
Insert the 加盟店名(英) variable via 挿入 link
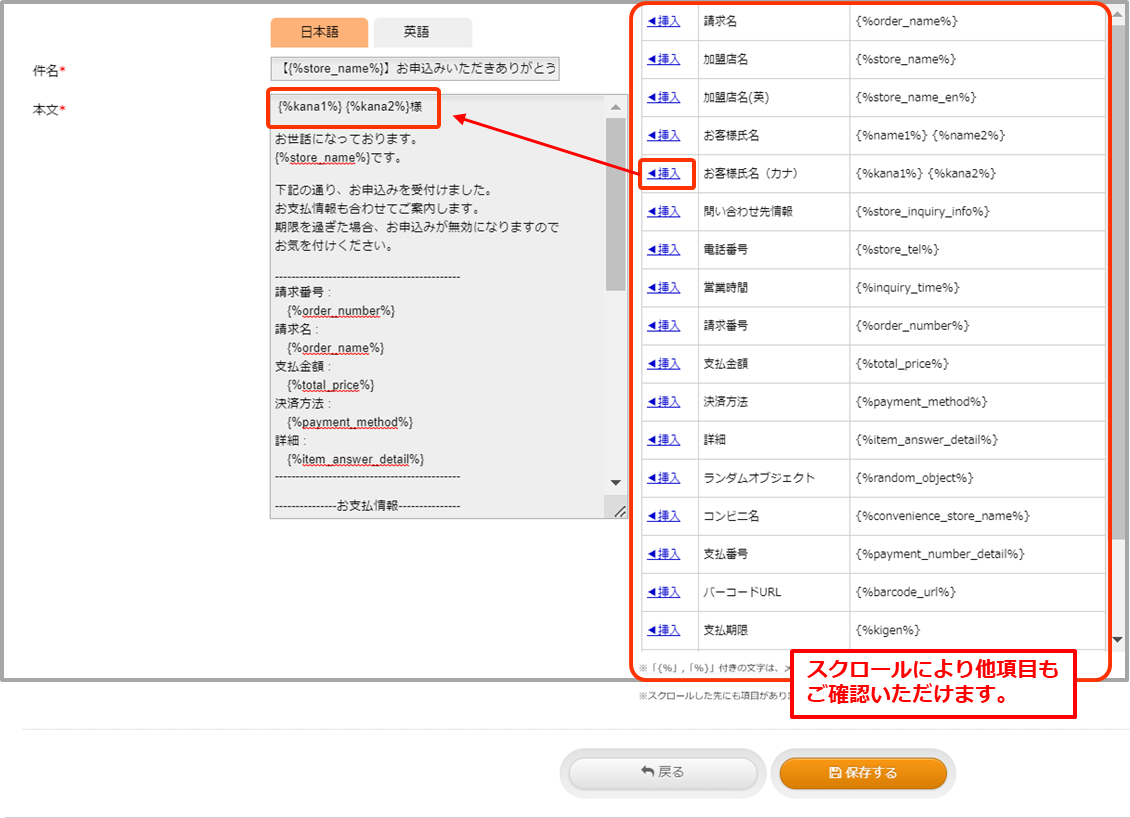664,97
